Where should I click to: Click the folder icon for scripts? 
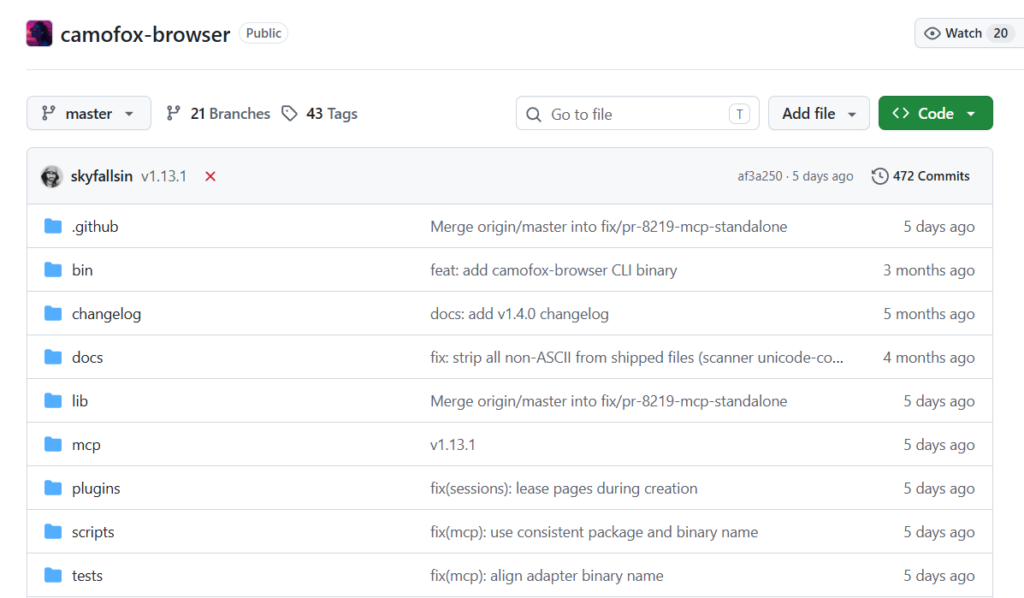(53, 532)
